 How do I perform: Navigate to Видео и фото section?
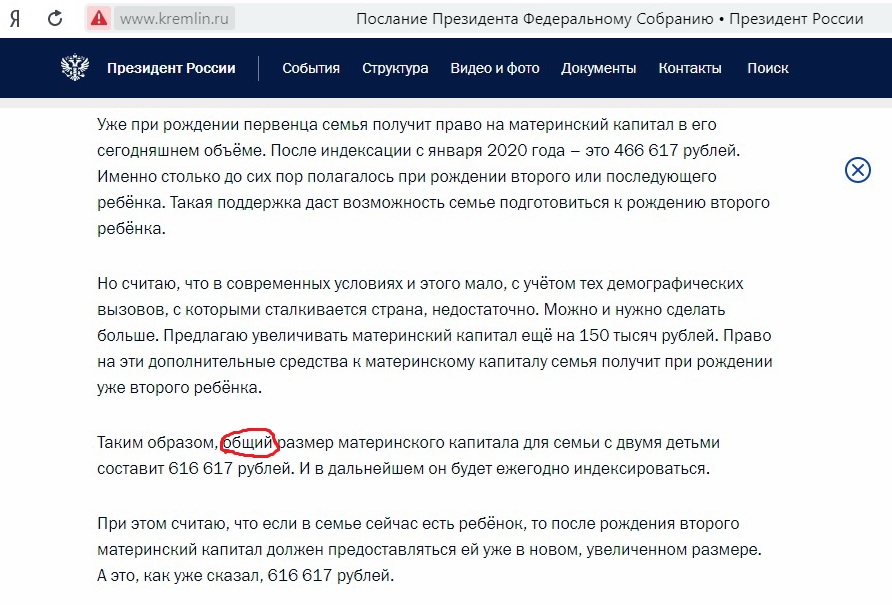click(494, 68)
